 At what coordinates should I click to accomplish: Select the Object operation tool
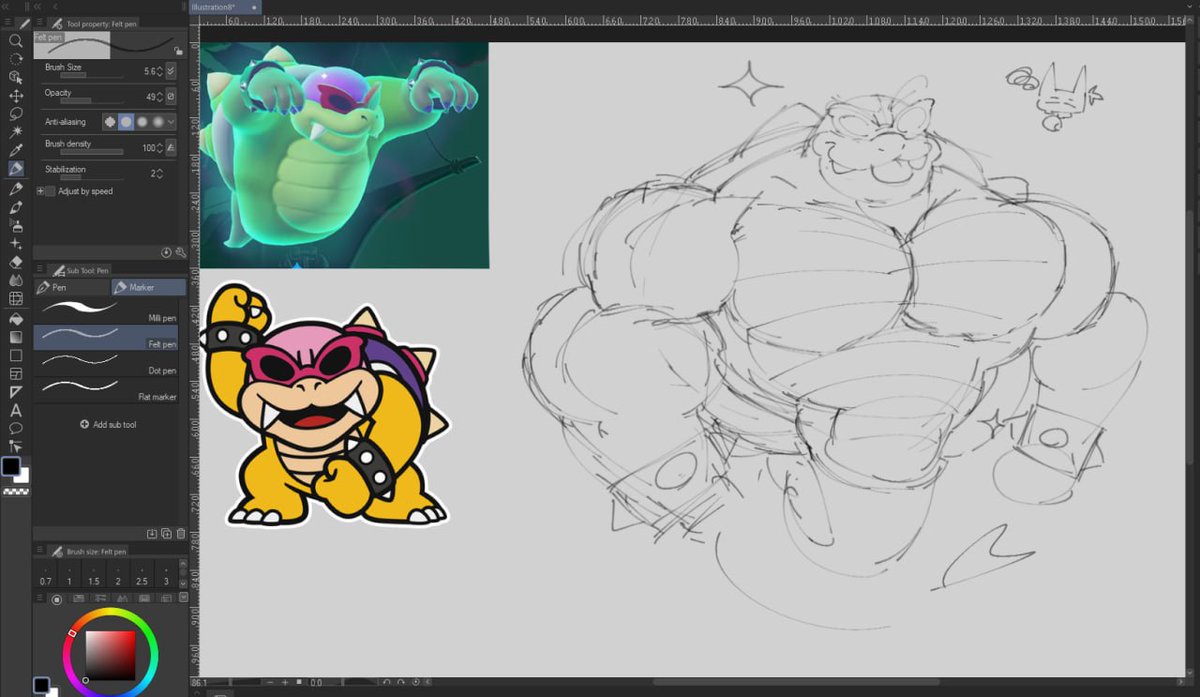click(16, 77)
